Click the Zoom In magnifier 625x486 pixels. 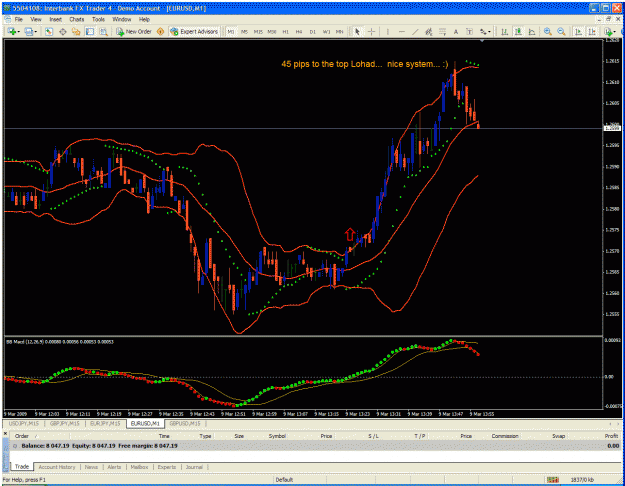548,31
